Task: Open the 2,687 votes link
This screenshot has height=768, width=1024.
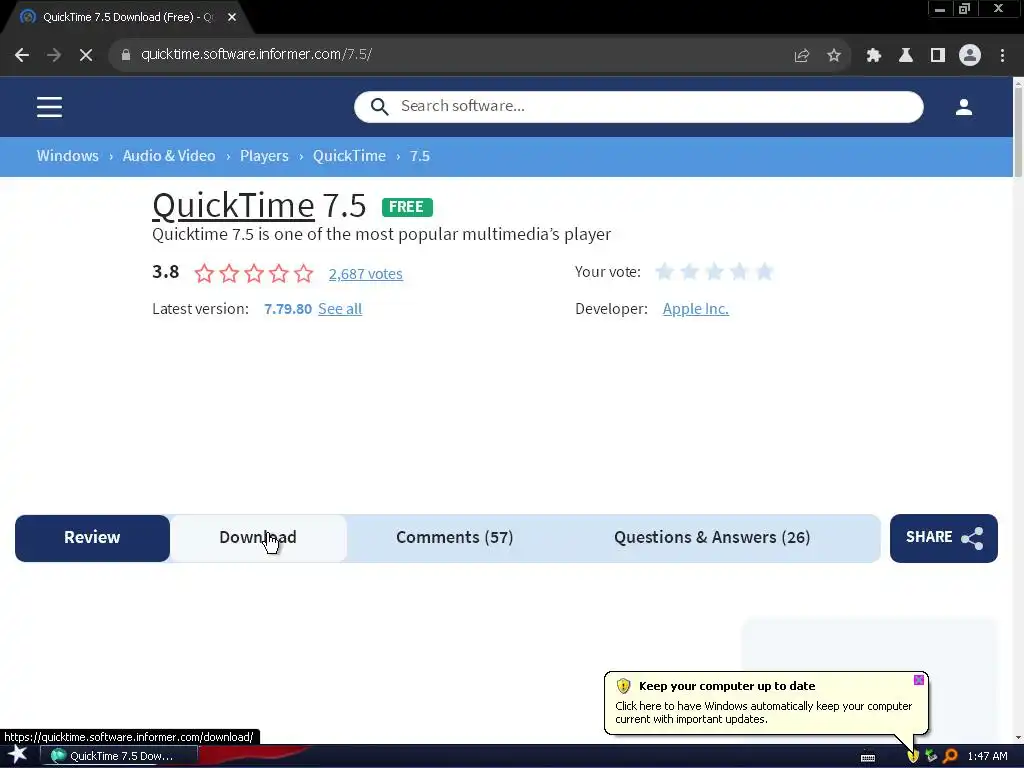Action: coord(366,274)
